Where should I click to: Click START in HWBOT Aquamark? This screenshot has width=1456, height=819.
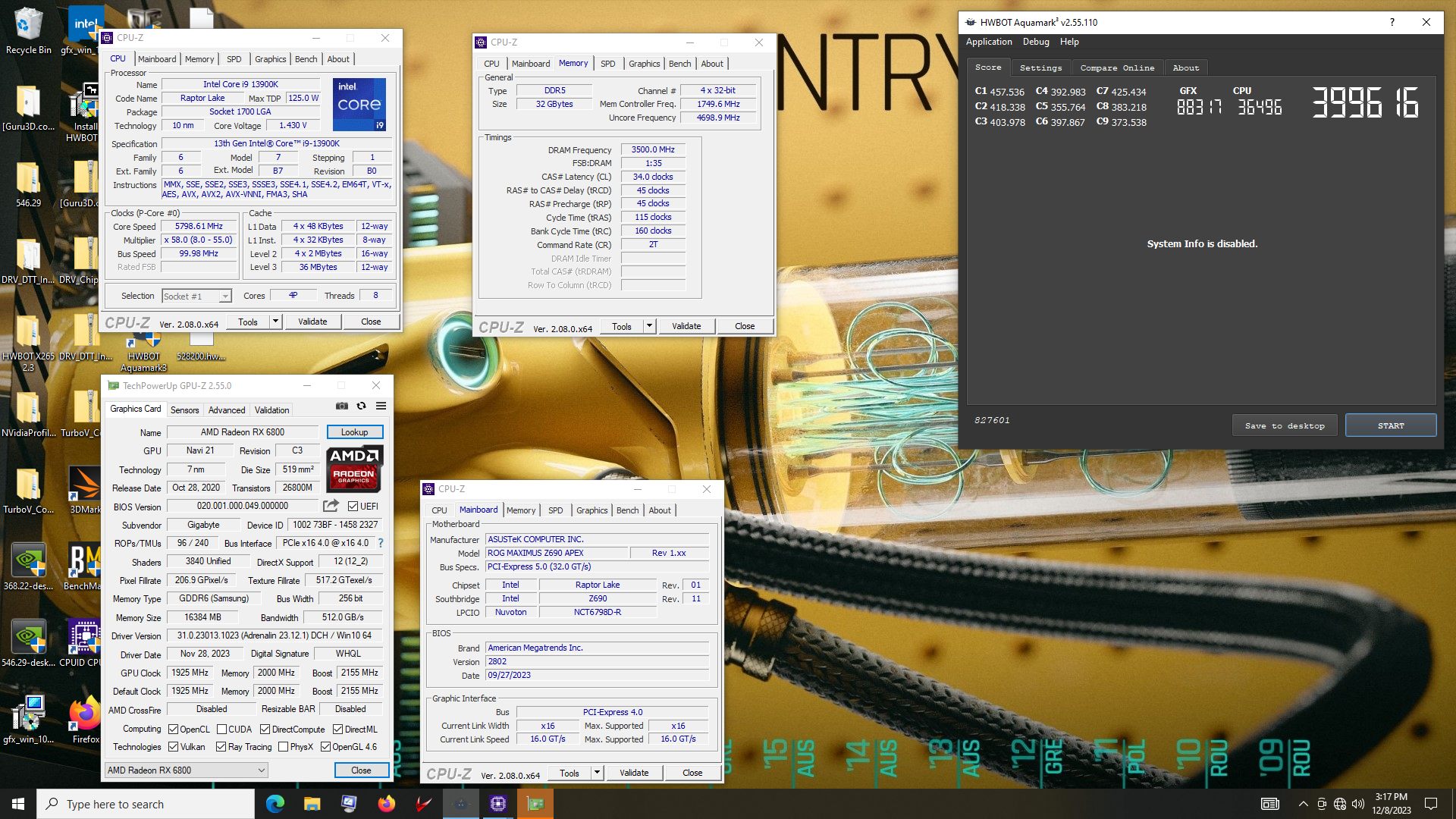pyautogui.click(x=1390, y=425)
